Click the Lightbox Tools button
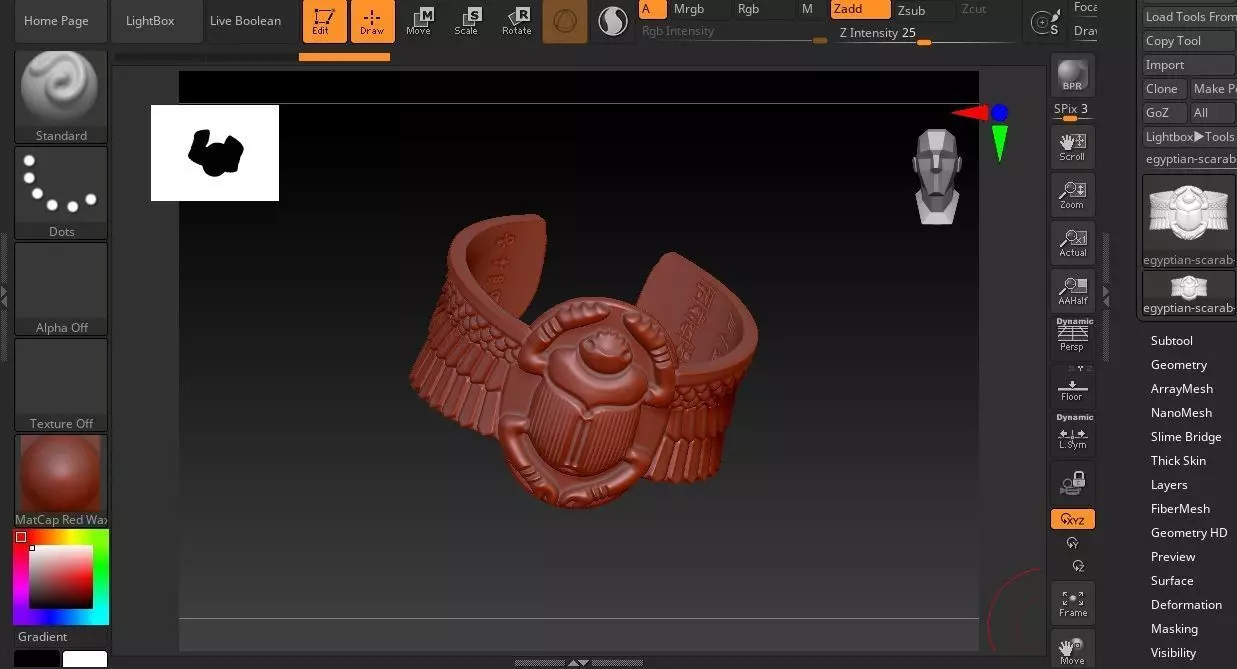This screenshot has height=669, width=1237. (x=1190, y=137)
